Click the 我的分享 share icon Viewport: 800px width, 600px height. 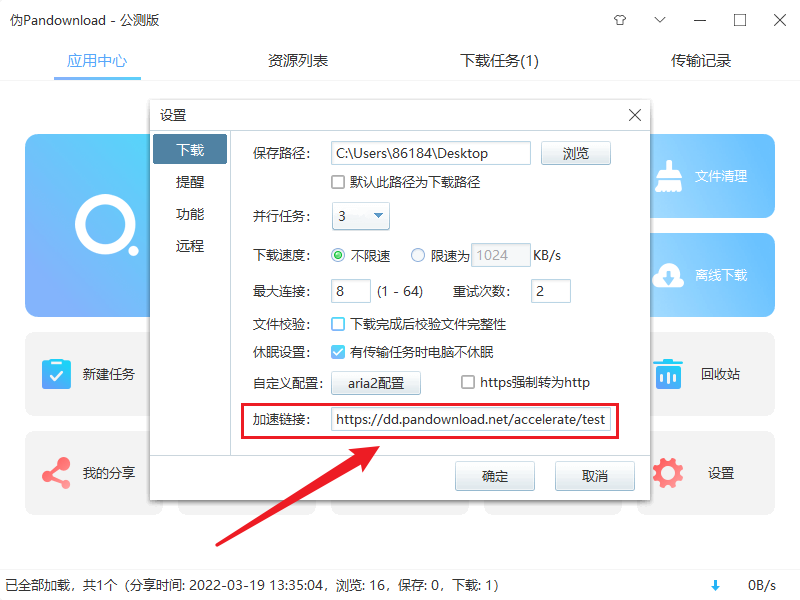[x=56, y=473]
